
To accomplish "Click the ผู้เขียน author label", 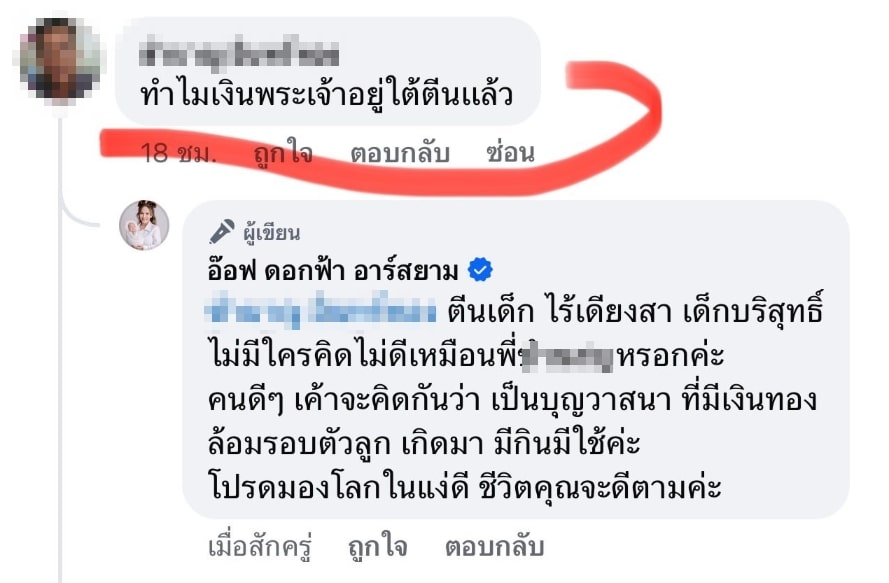I will pyautogui.click(x=272, y=233).
